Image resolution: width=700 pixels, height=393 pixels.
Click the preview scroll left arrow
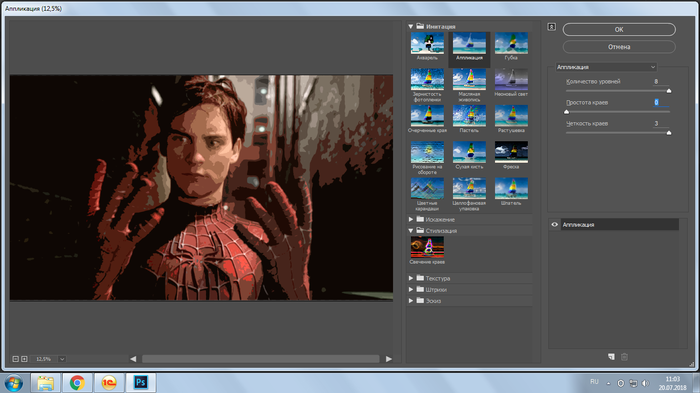[133, 359]
